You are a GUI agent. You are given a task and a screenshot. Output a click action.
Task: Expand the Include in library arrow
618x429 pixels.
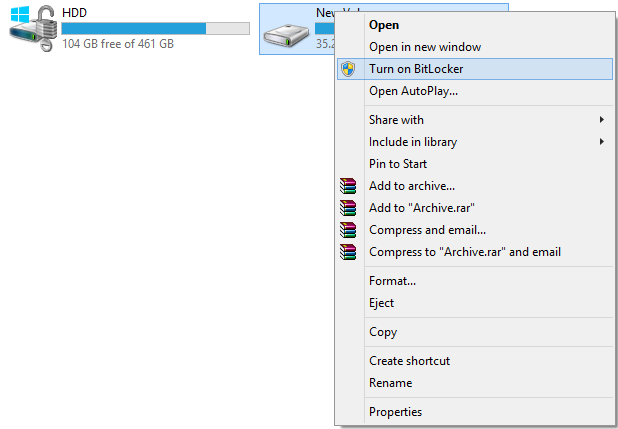point(601,142)
